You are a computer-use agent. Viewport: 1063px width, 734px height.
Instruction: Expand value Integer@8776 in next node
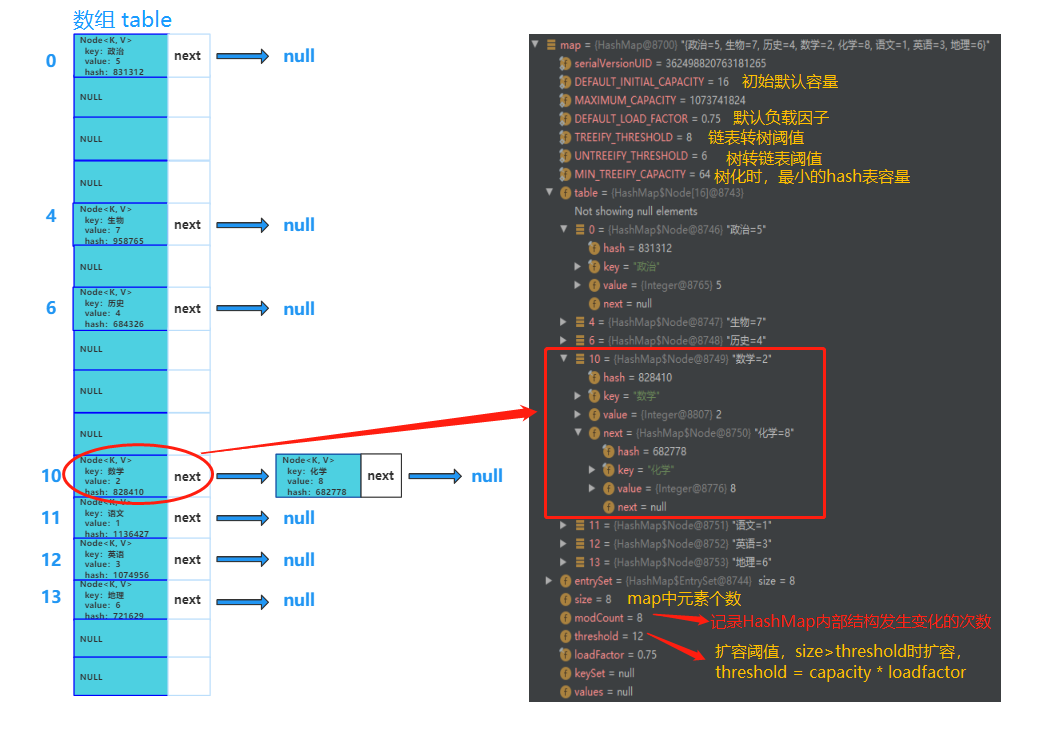click(593, 488)
